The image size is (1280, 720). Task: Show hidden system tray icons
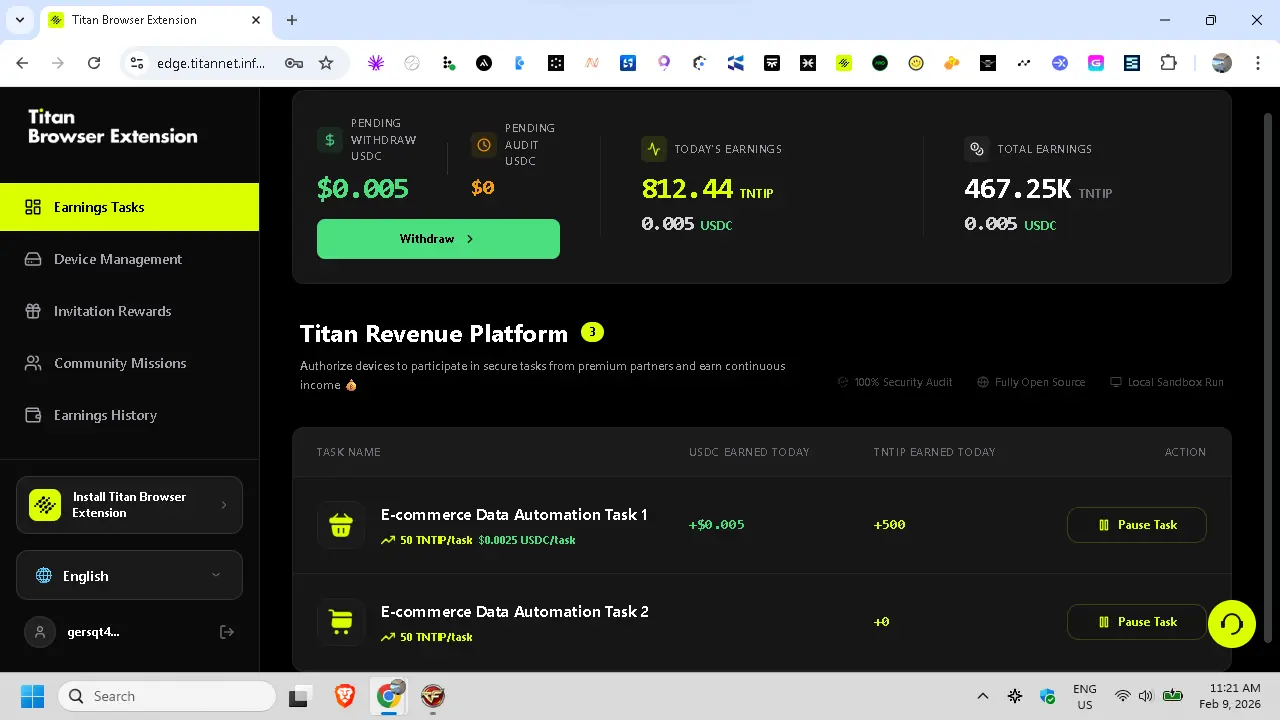(983, 696)
